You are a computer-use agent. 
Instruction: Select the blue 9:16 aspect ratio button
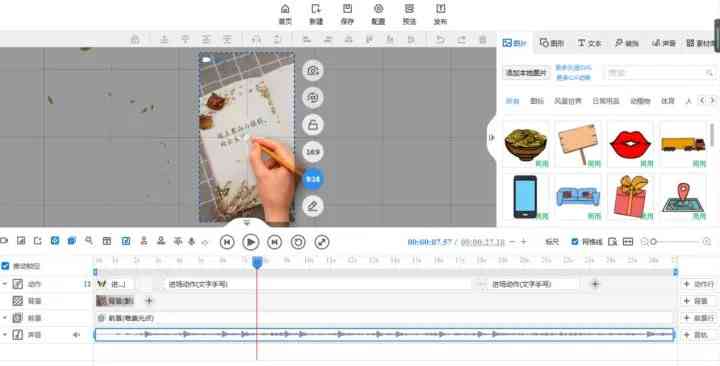pyautogui.click(x=313, y=179)
